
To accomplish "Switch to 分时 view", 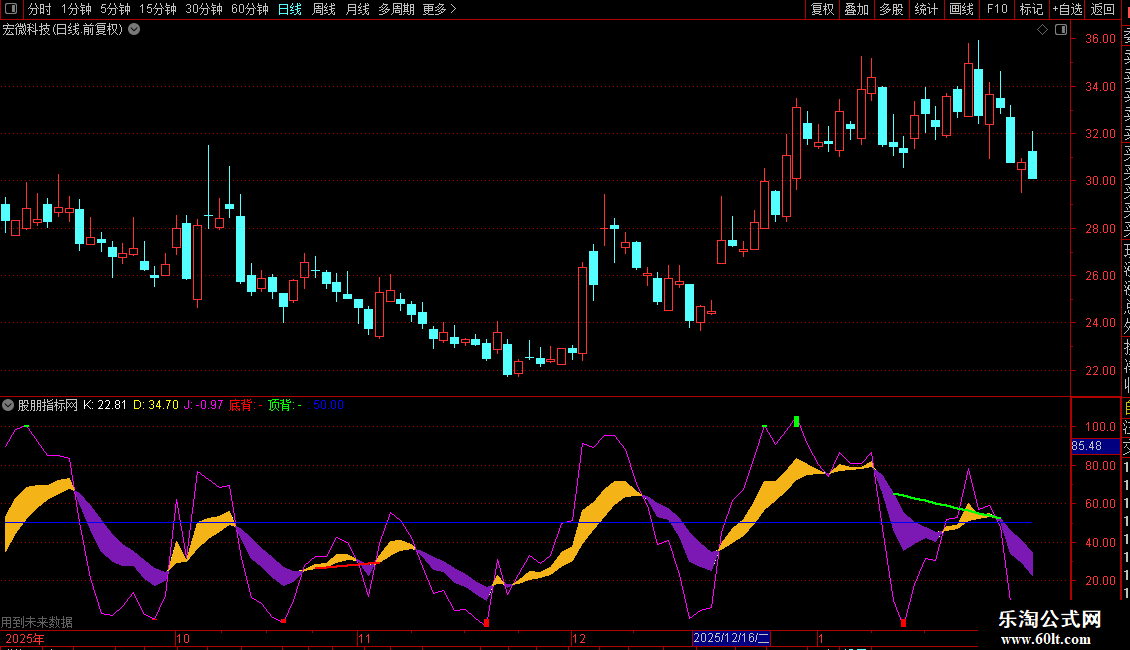I will point(40,9).
